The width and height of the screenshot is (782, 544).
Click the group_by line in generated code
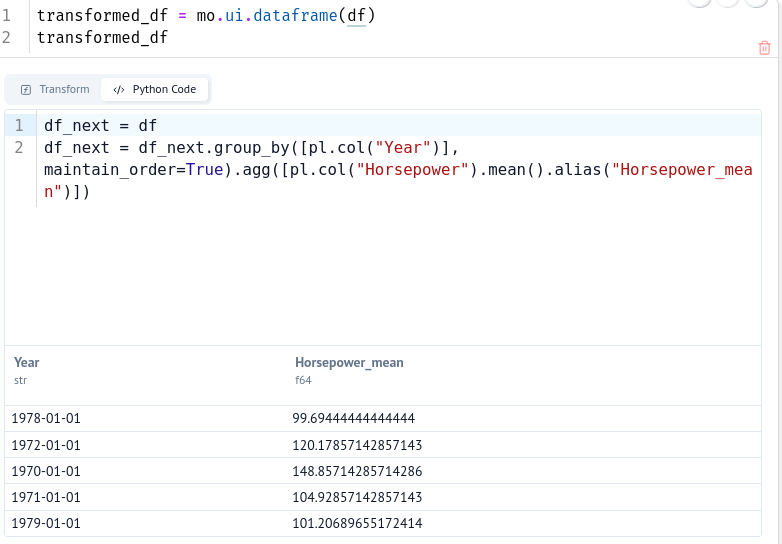(250, 148)
